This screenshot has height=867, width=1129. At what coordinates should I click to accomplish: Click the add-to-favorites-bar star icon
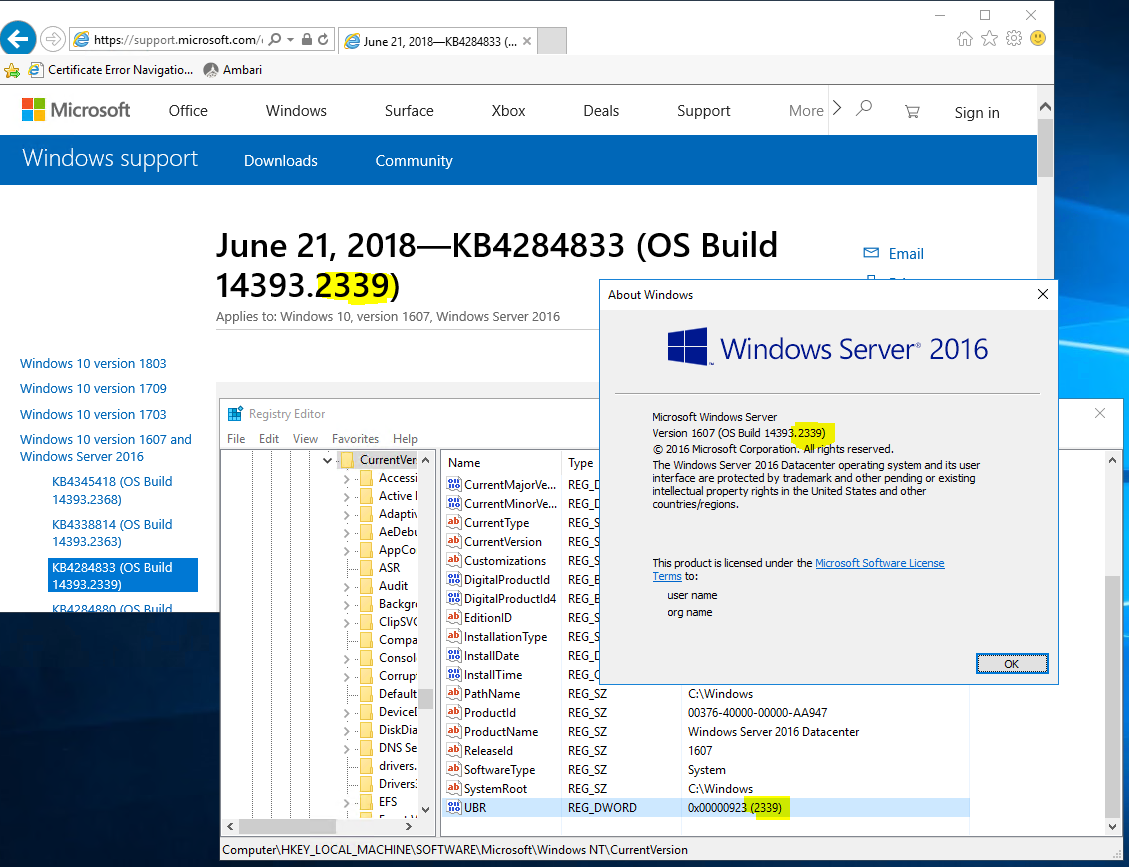click(x=12, y=70)
